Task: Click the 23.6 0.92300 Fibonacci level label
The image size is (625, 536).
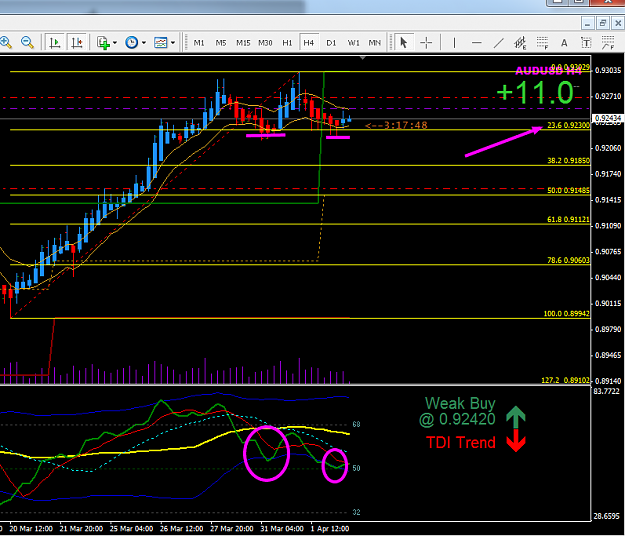Action: [568, 125]
